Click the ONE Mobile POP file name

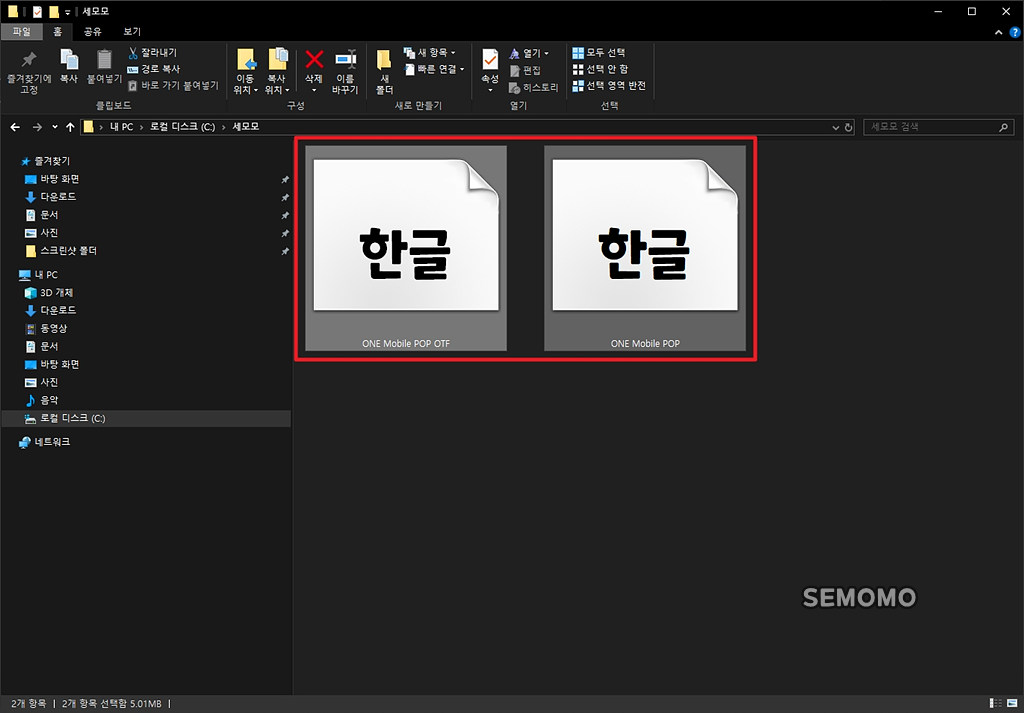(645, 343)
